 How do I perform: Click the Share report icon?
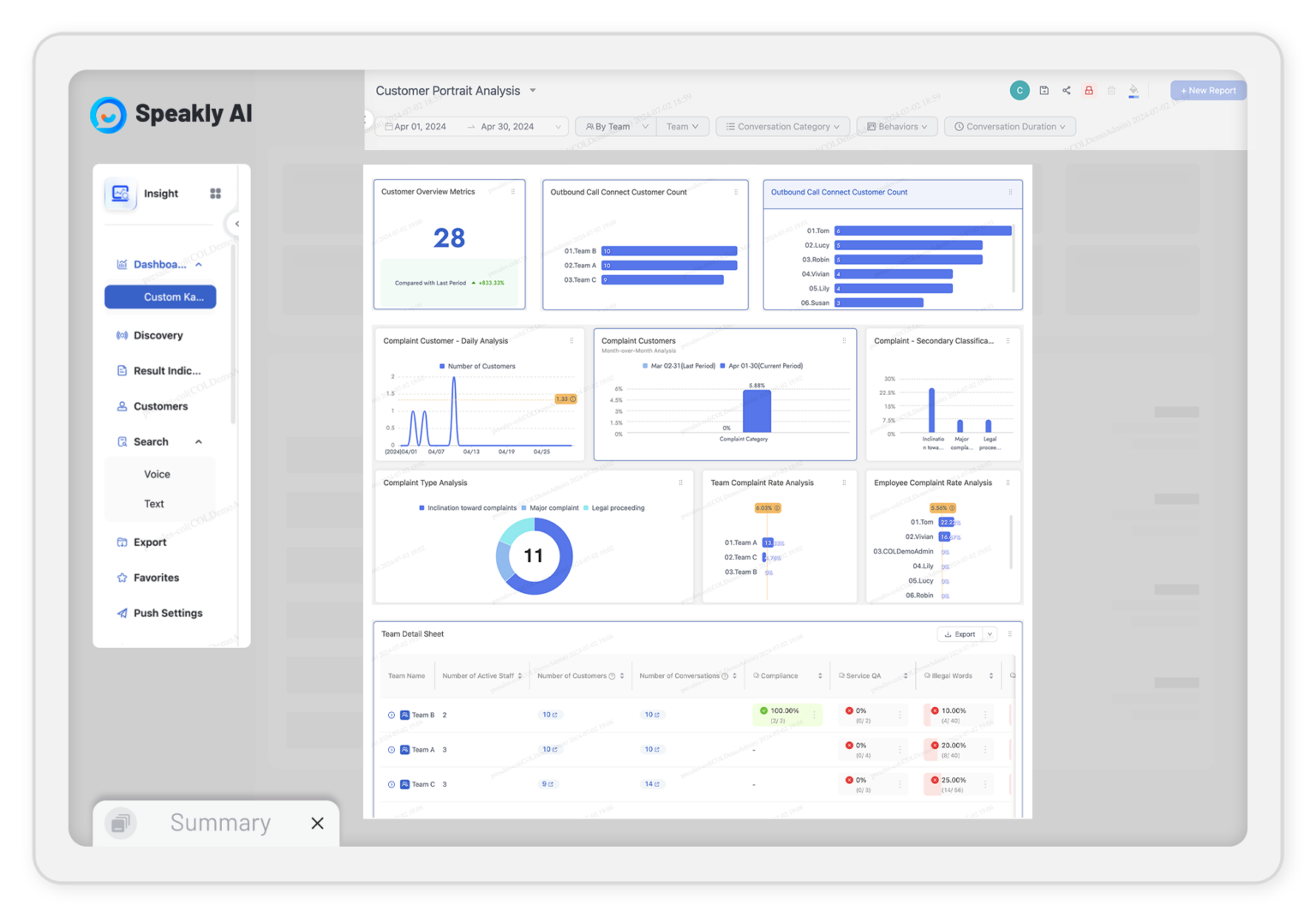click(x=1067, y=90)
